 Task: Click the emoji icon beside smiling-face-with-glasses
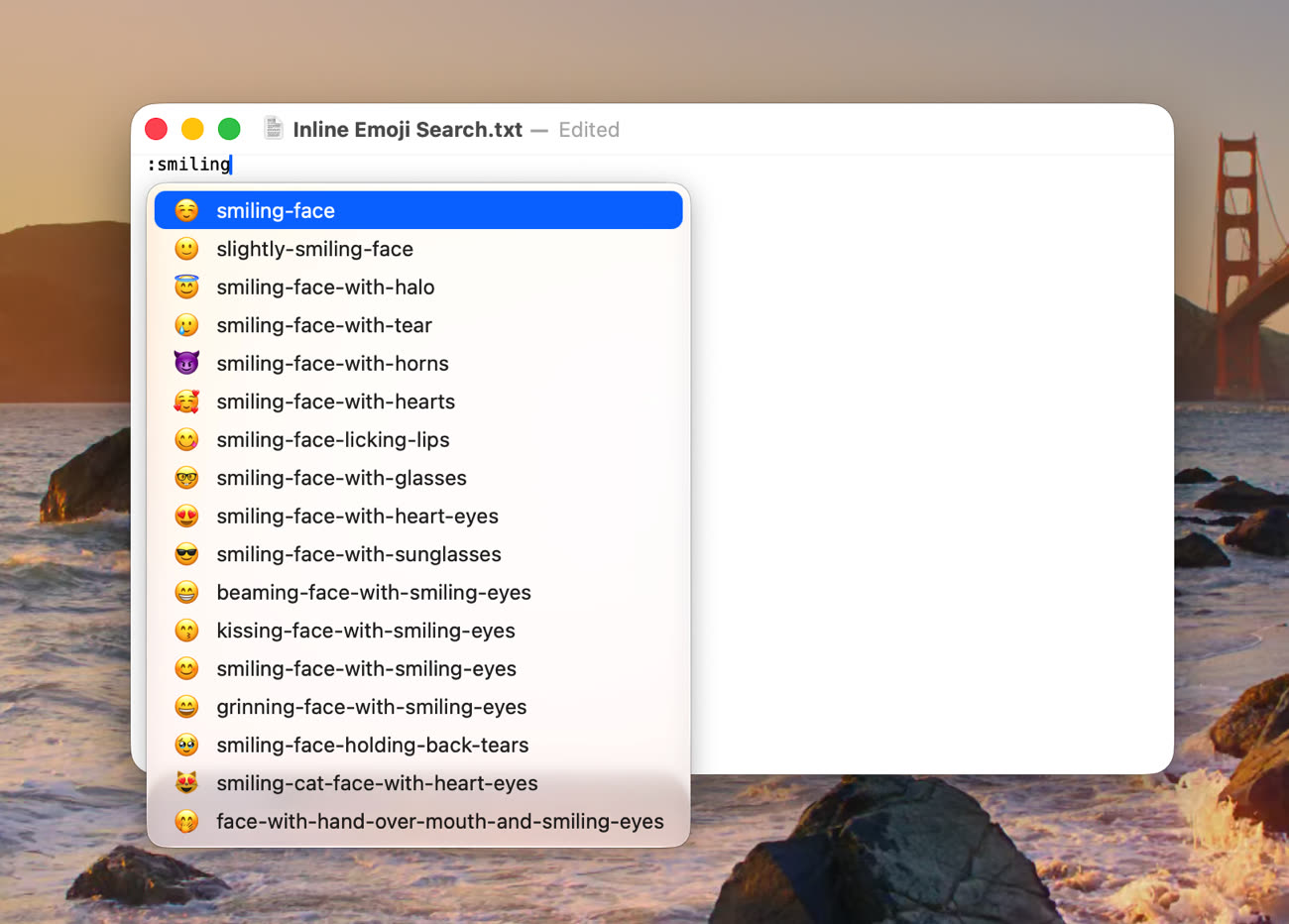(x=186, y=478)
